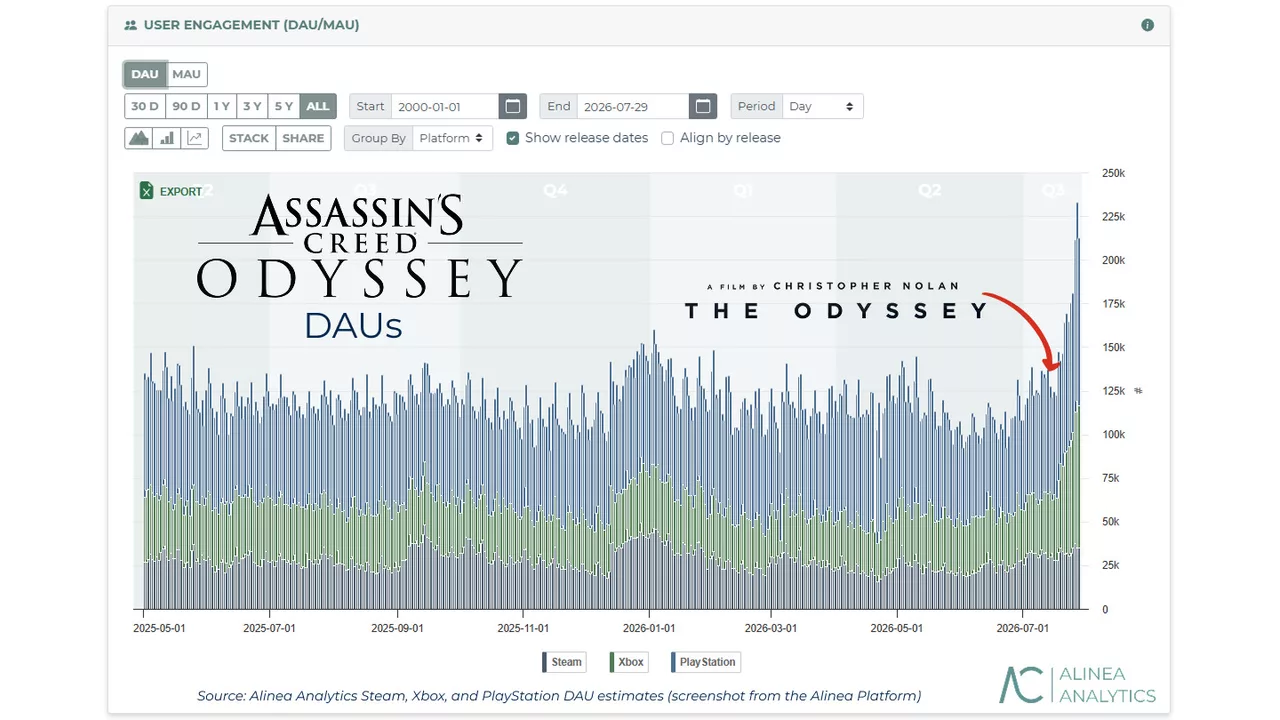
Task: Switch to bar chart view
Action: click(x=167, y=138)
